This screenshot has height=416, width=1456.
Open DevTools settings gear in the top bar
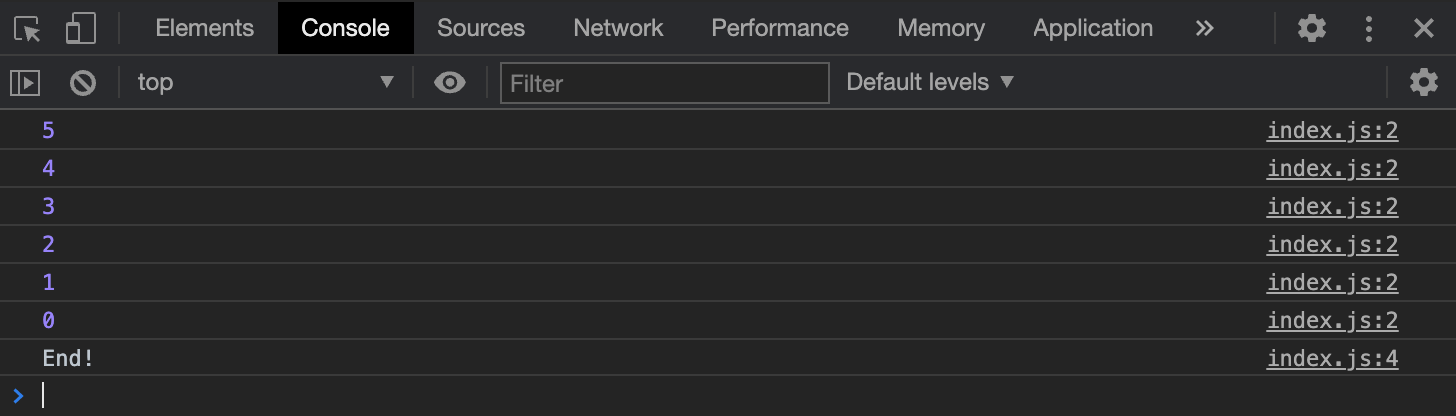point(1311,29)
